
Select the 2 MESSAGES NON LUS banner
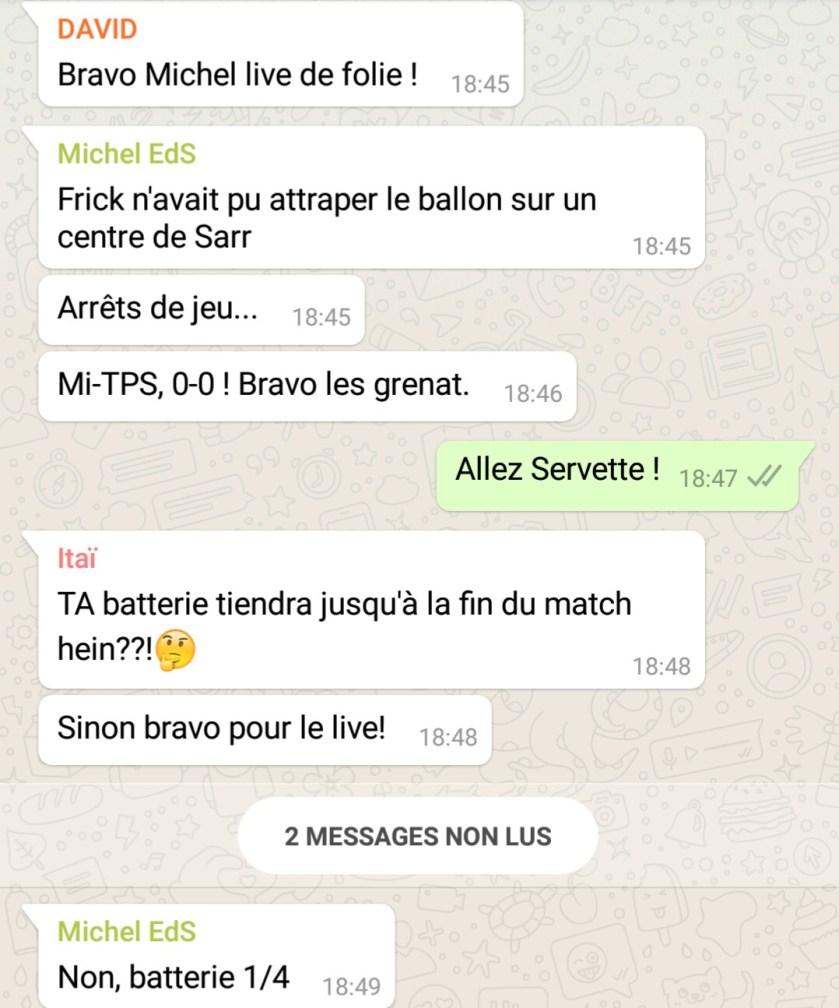[x=418, y=836]
